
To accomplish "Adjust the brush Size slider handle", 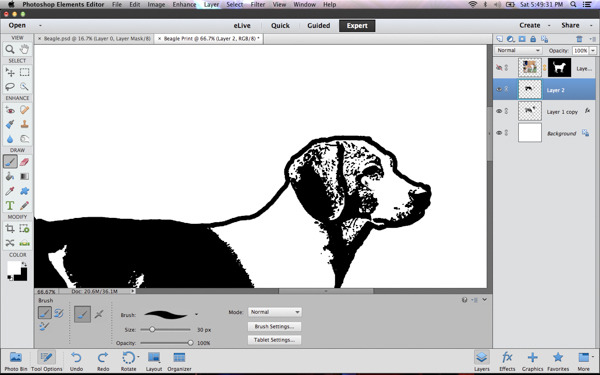I will click(x=152, y=329).
